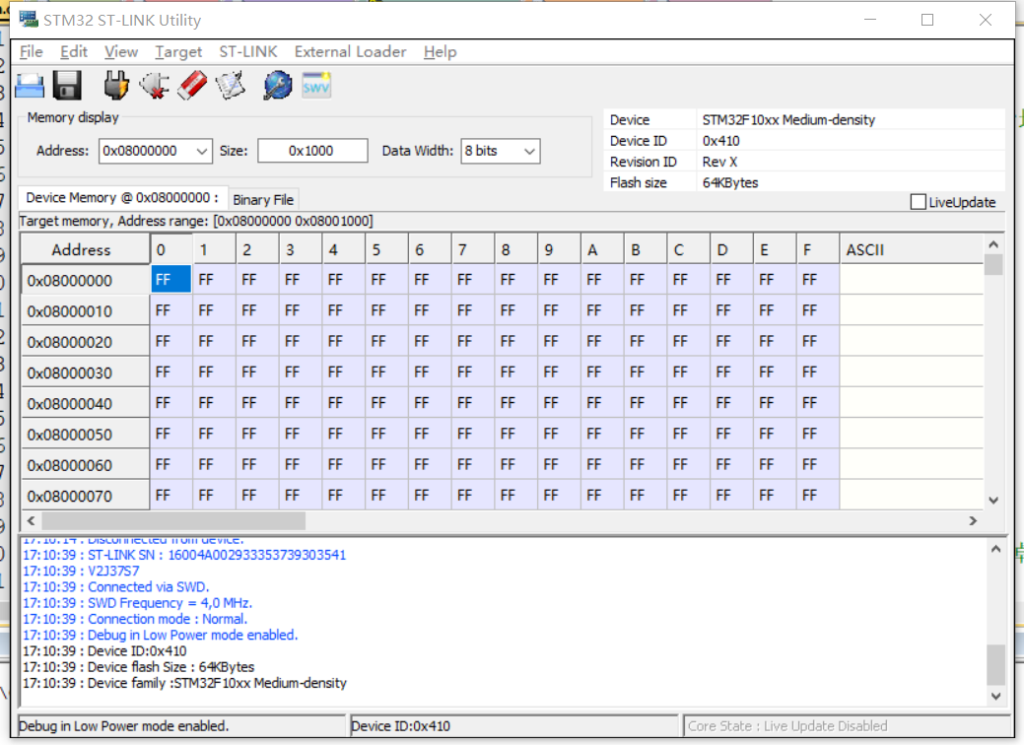Click the 'SWD Frequency = 4,0 MHz.' log line
This screenshot has width=1024, height=745.
coord(138,603)
